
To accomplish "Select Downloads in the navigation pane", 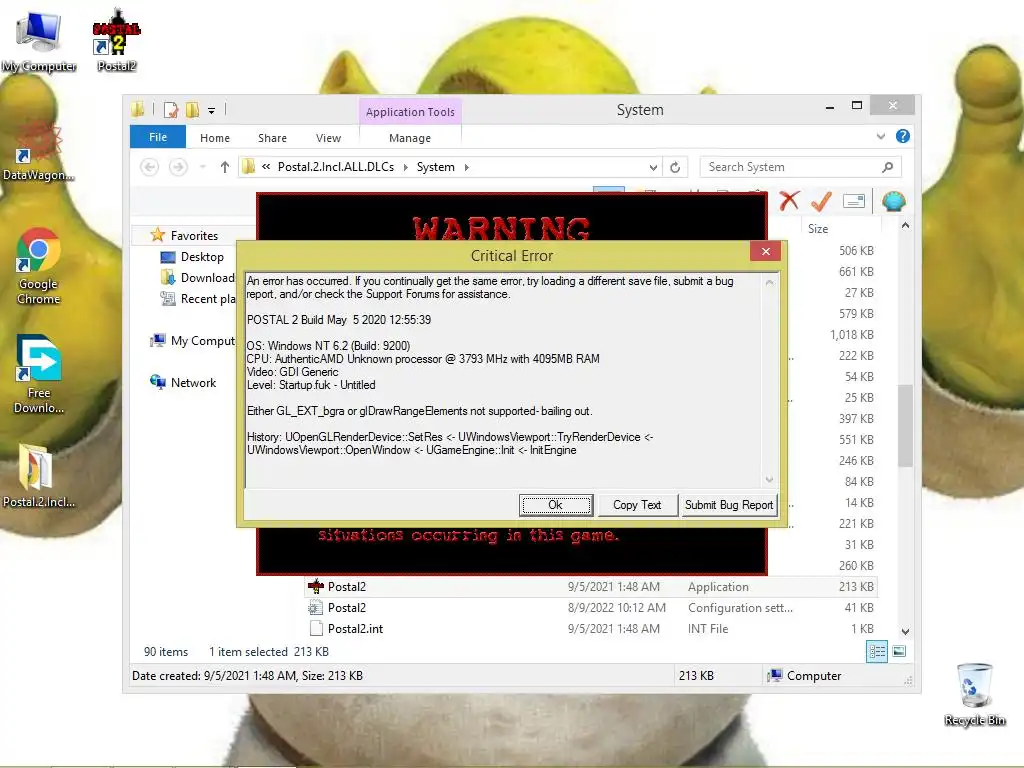I will coord(198,278).
